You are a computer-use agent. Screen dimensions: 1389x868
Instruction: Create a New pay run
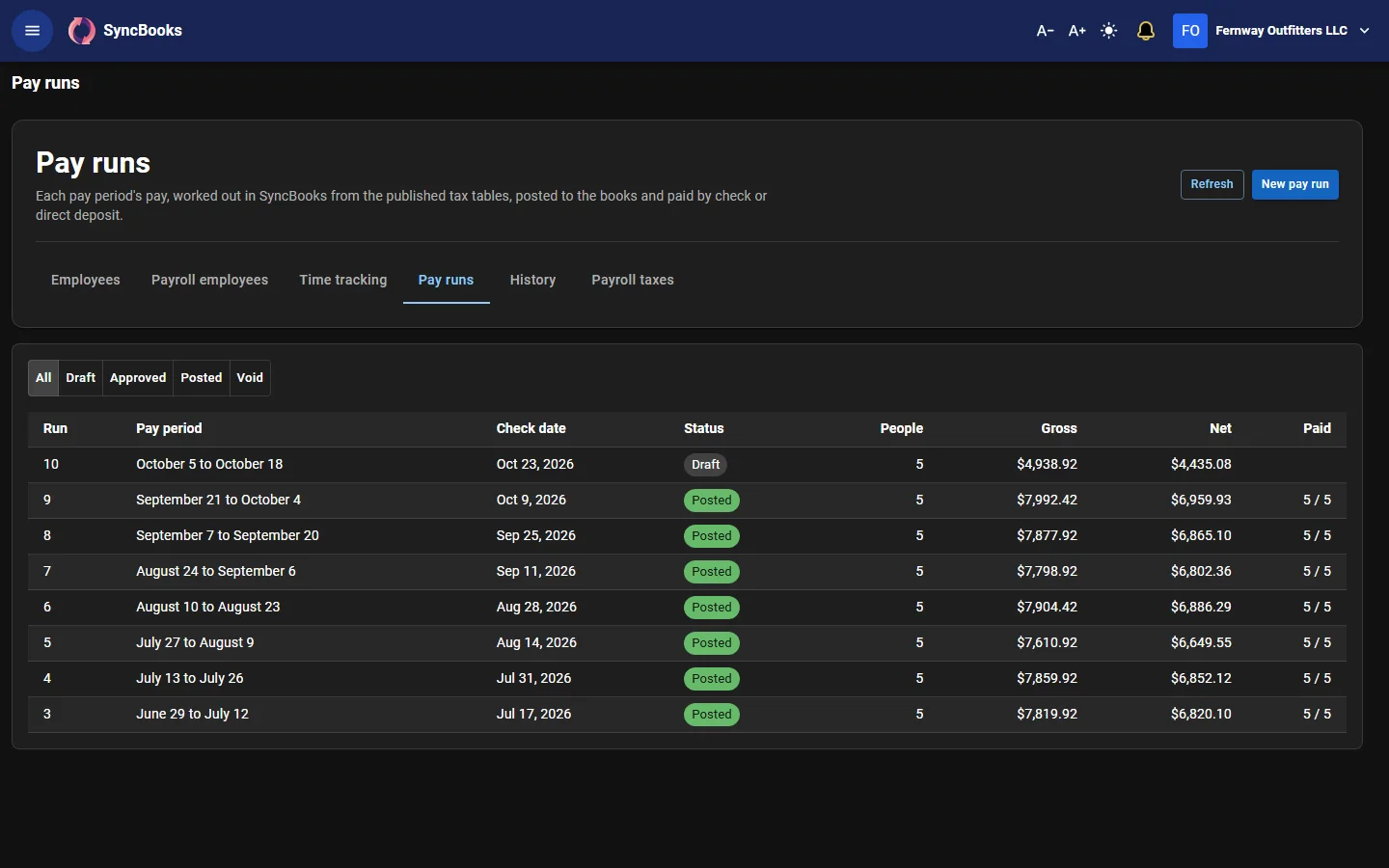click(x=1295, y=184)
